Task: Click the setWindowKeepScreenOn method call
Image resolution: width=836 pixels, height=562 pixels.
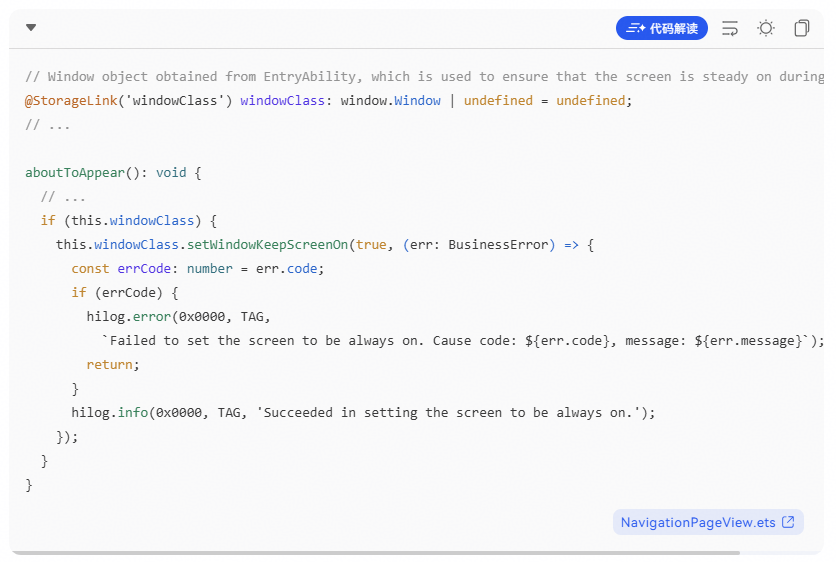Action: coord(267,245)
